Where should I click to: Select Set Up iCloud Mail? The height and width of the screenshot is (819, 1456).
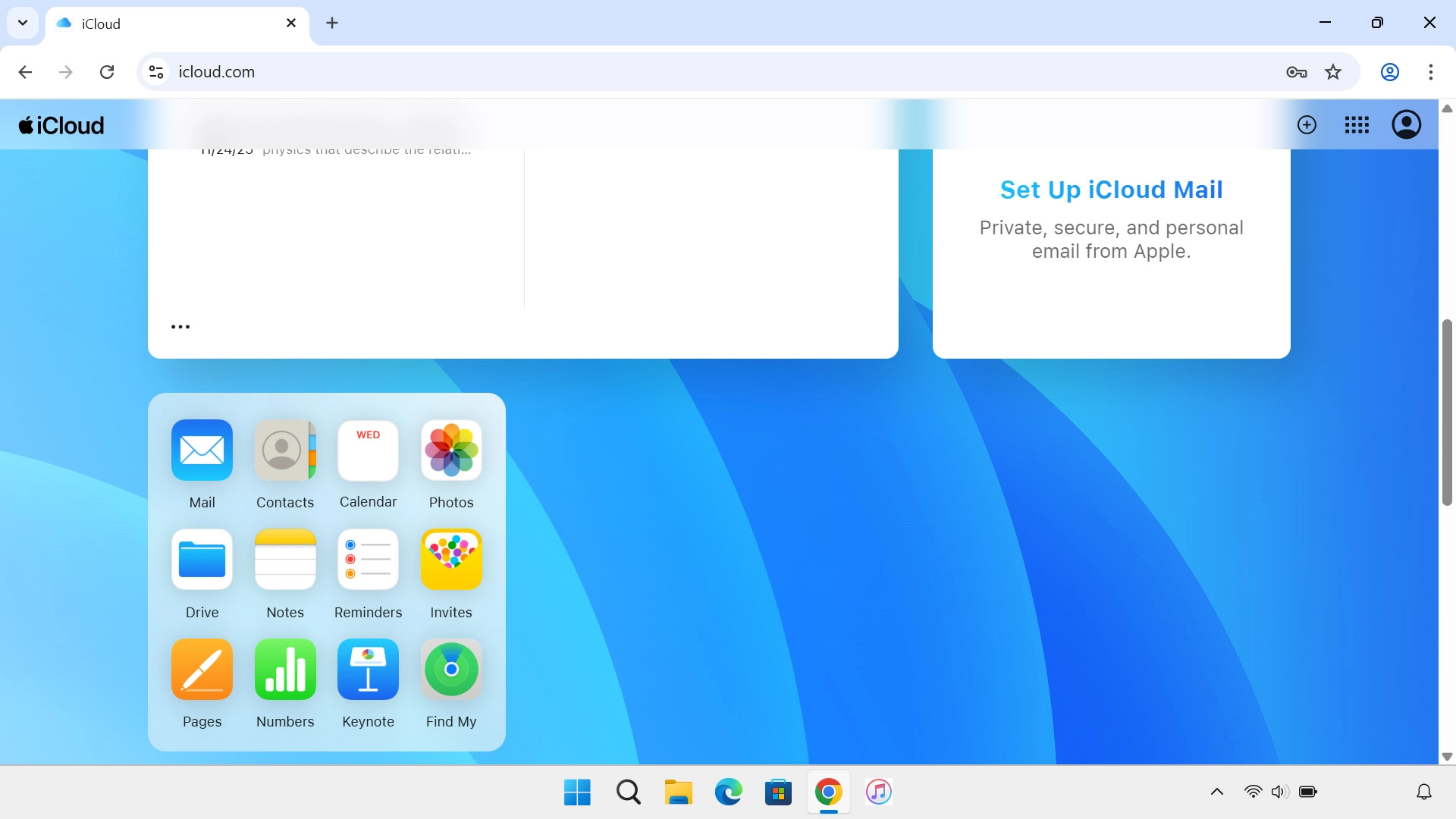[1111, 190]
